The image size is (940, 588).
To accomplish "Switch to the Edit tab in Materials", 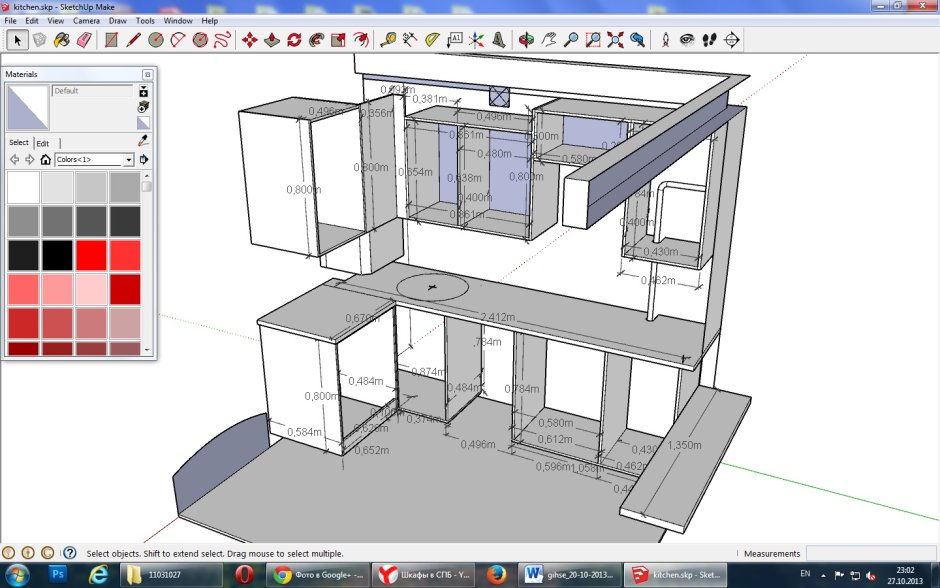I will tap(42, 143).
